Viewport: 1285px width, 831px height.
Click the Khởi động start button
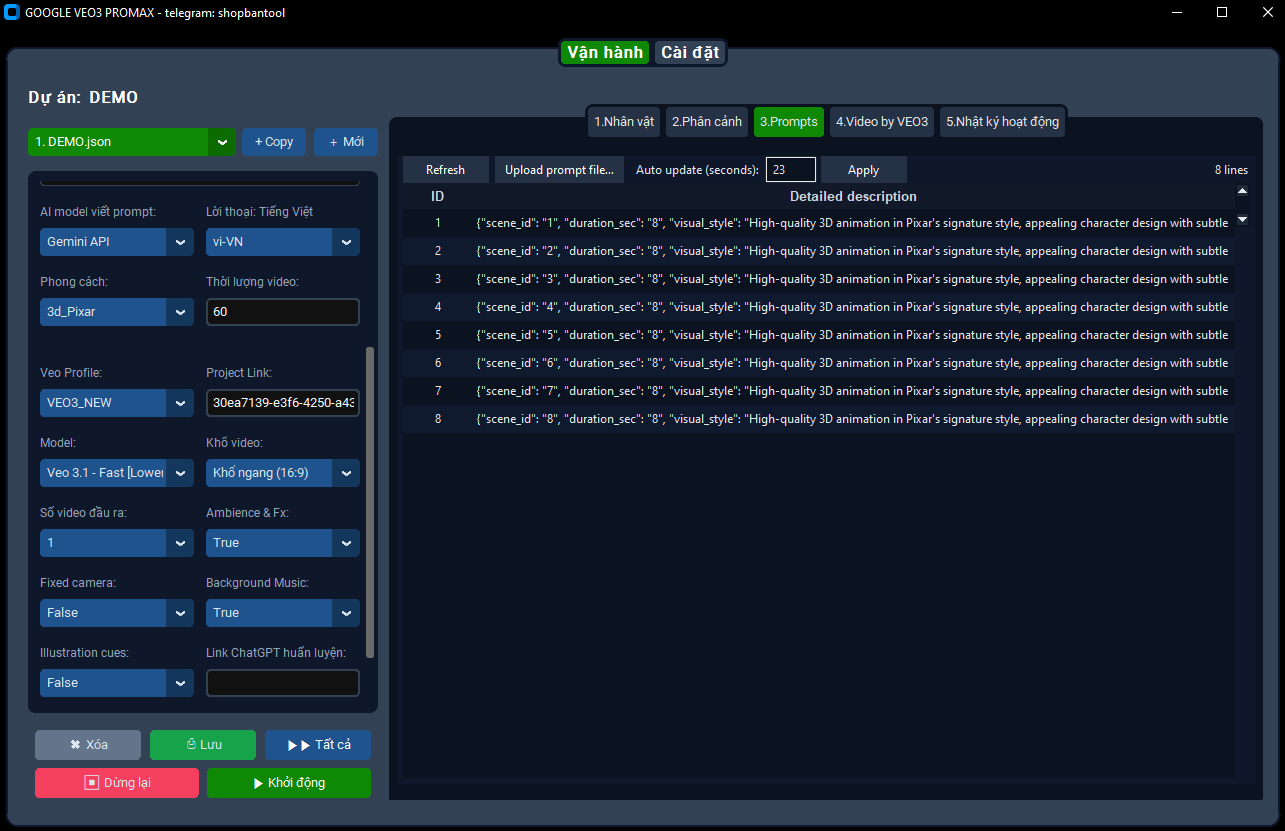(288, 783)
